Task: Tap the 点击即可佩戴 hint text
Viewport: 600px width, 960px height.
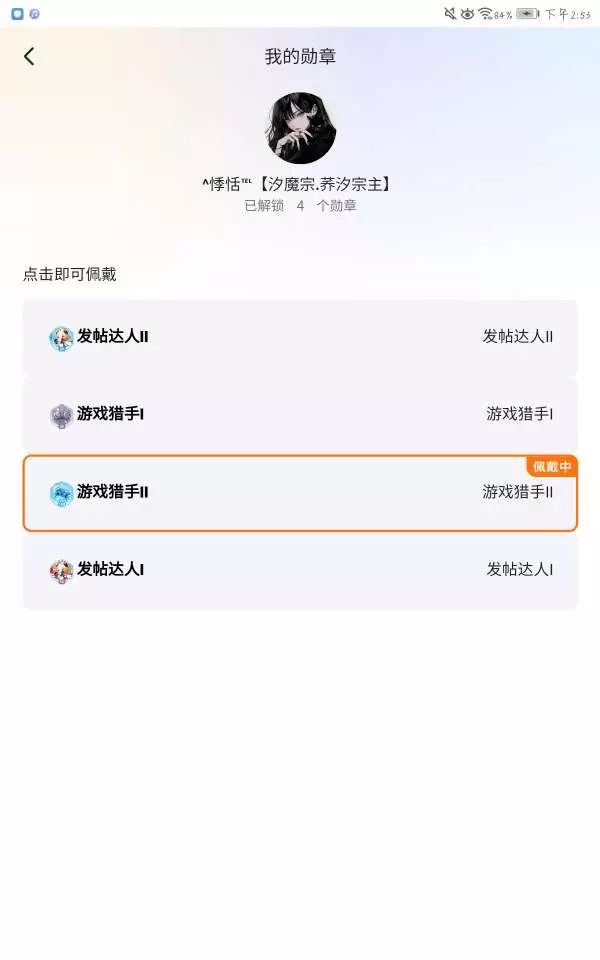Action: click(x=70, y=274)
